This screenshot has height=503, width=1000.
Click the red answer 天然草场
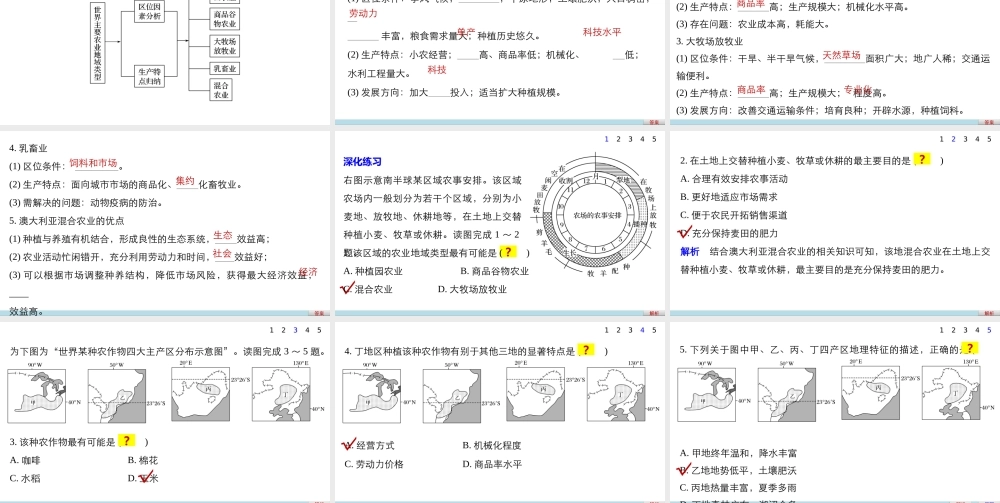tap(842, 55)
